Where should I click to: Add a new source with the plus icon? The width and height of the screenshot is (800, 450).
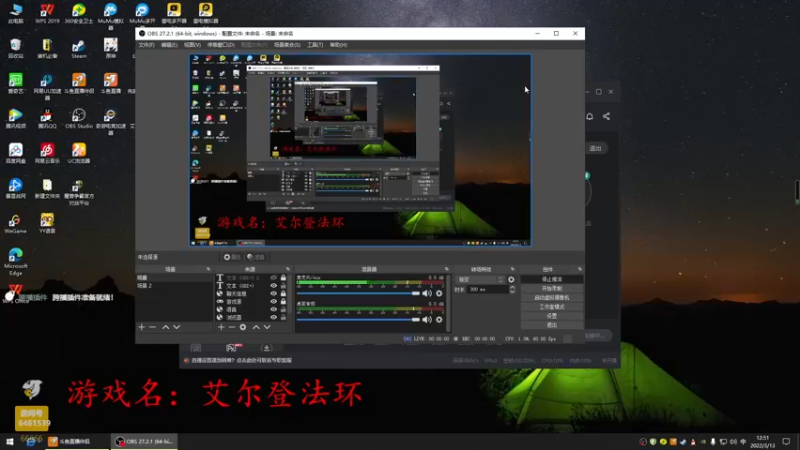coord(221,327)
